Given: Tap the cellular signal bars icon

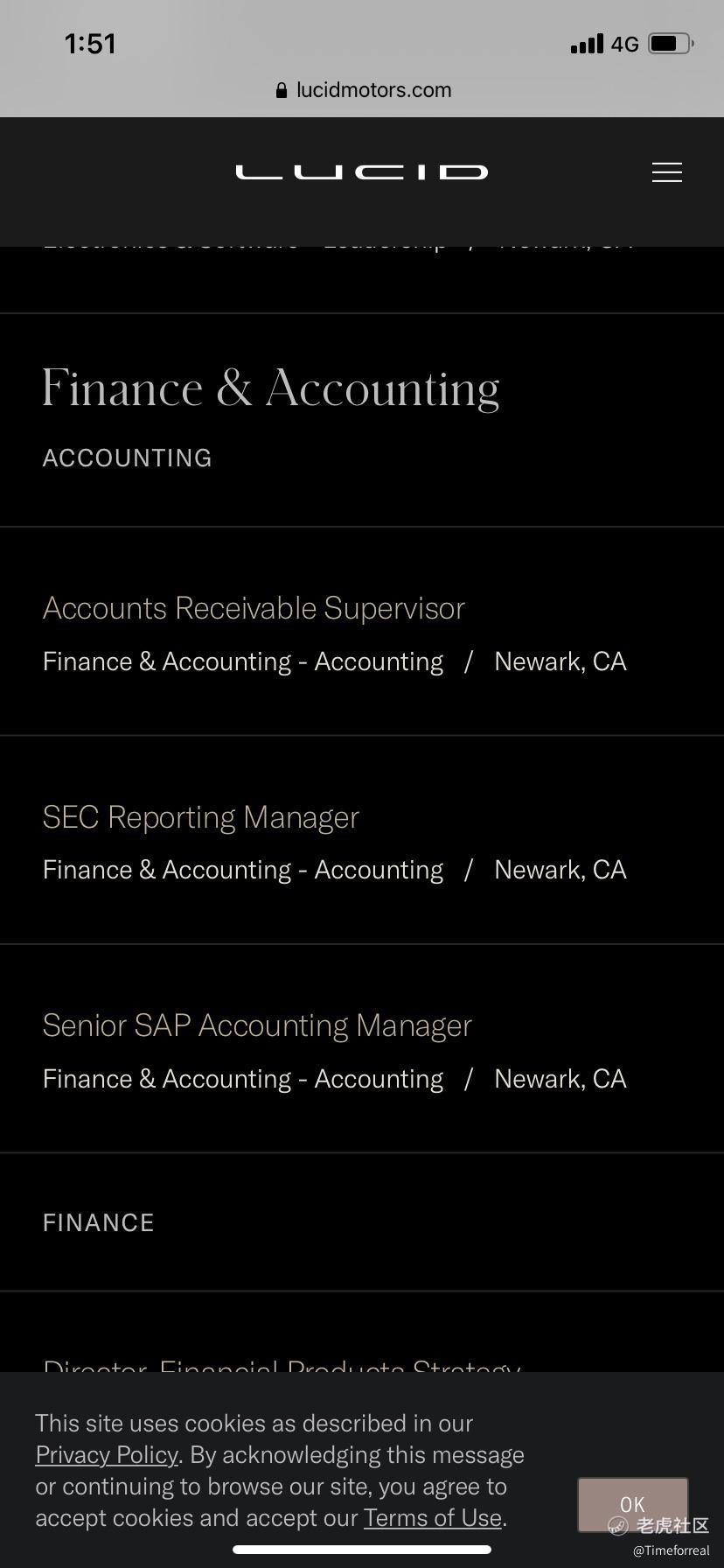Looking at the screenshot, I should (x=587, y=44).
